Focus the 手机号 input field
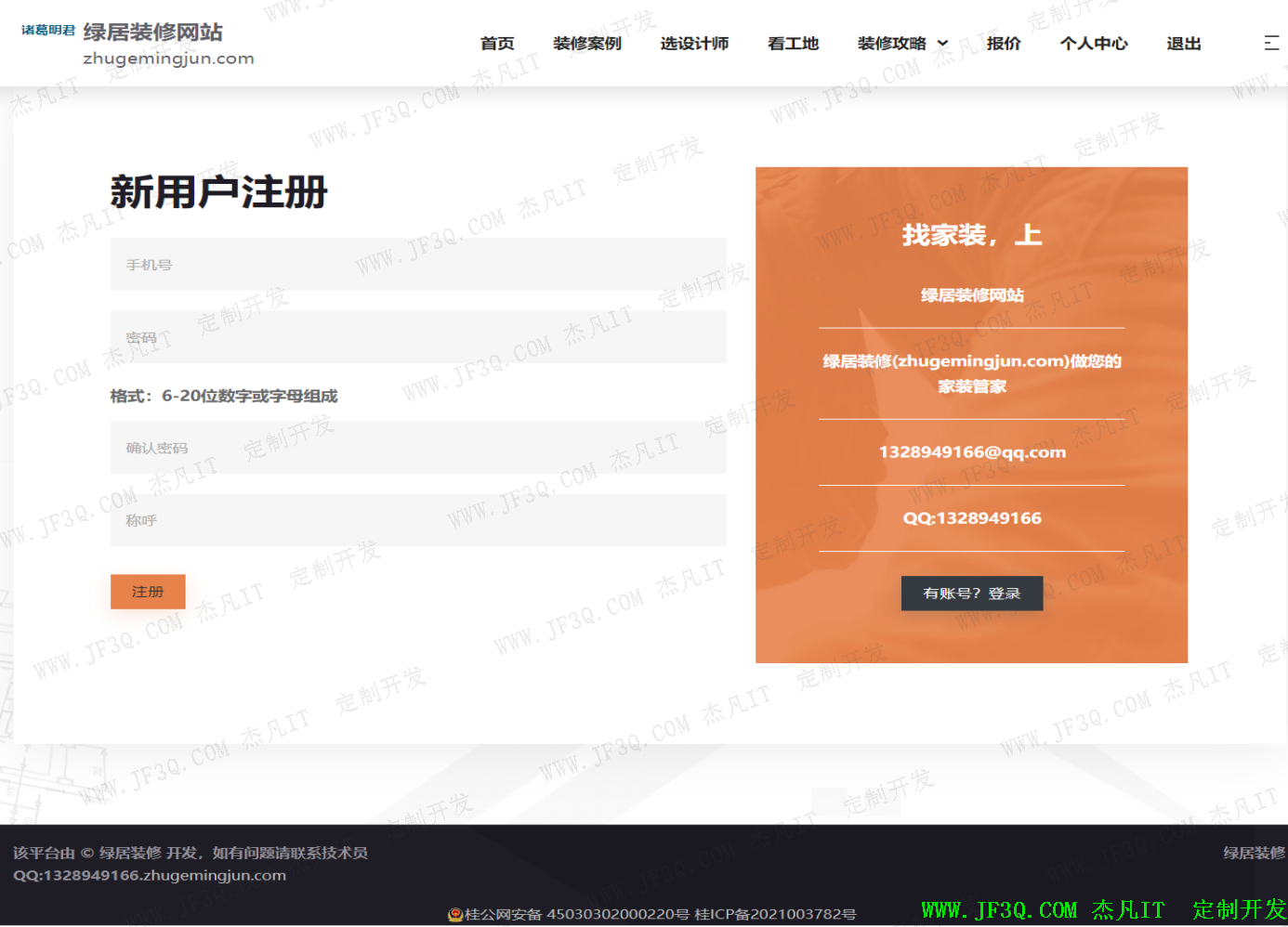Image resolution: width=1288 pixels, height=927 pixels. point(418,265)
